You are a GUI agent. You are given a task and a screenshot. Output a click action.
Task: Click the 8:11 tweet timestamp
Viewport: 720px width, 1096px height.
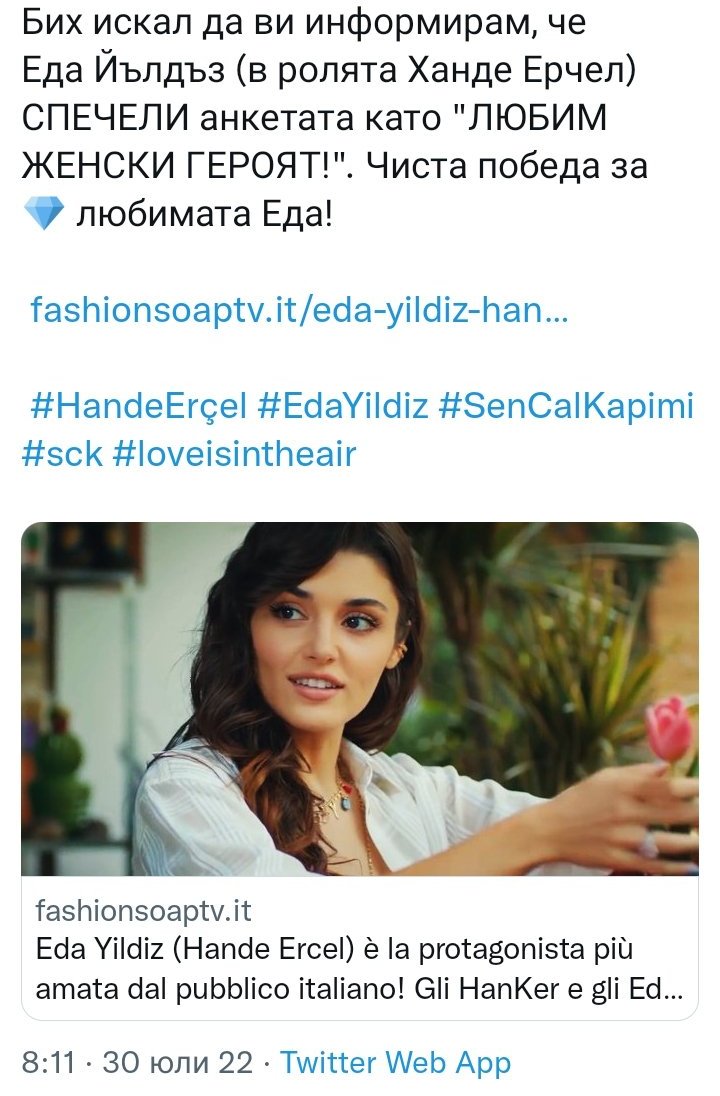tap(48, 1062)
